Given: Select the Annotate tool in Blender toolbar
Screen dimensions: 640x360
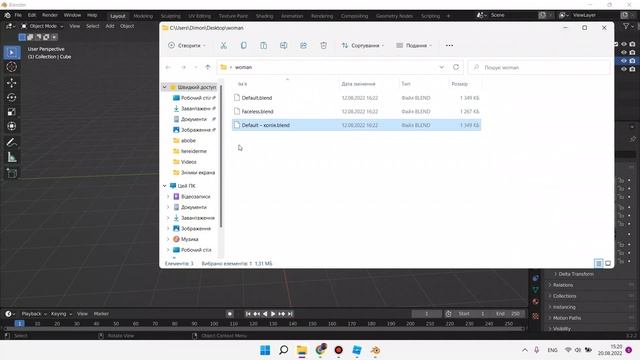Looking at the screenshot, I should pos(11,142).
